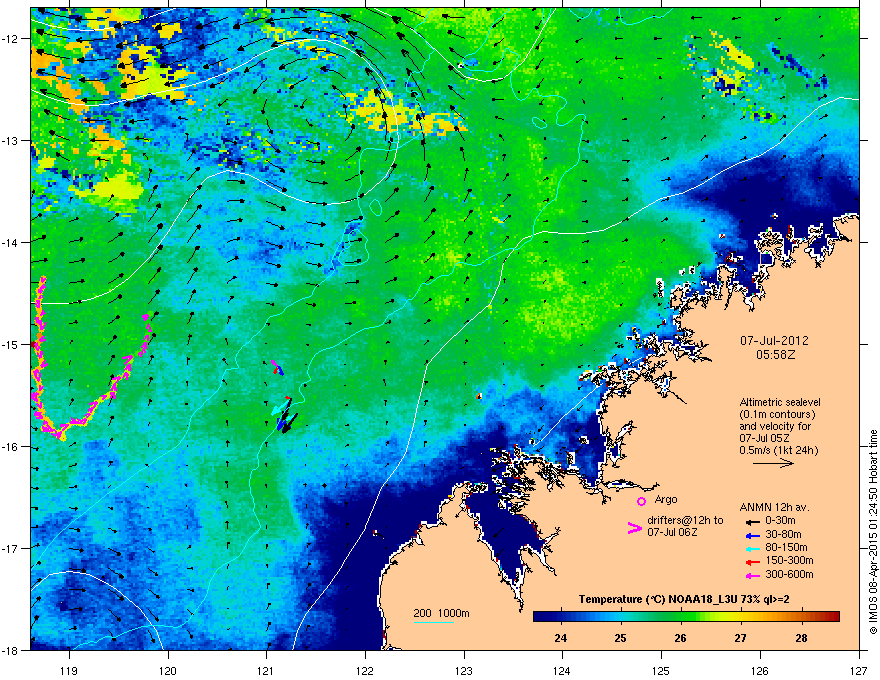Click the colorbar tick label '25'
880x680 pixels.
[x=620, y=638]
